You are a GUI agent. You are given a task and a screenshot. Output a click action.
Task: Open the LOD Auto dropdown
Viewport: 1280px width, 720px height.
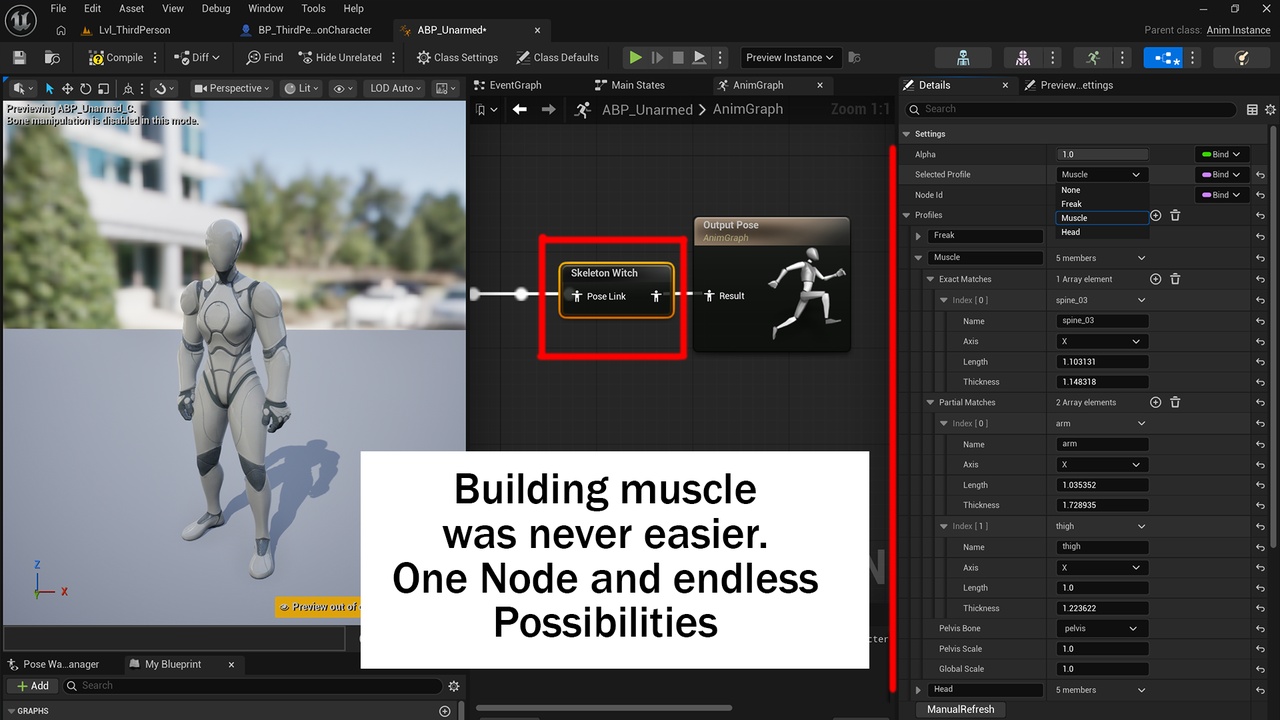(395, 89)
